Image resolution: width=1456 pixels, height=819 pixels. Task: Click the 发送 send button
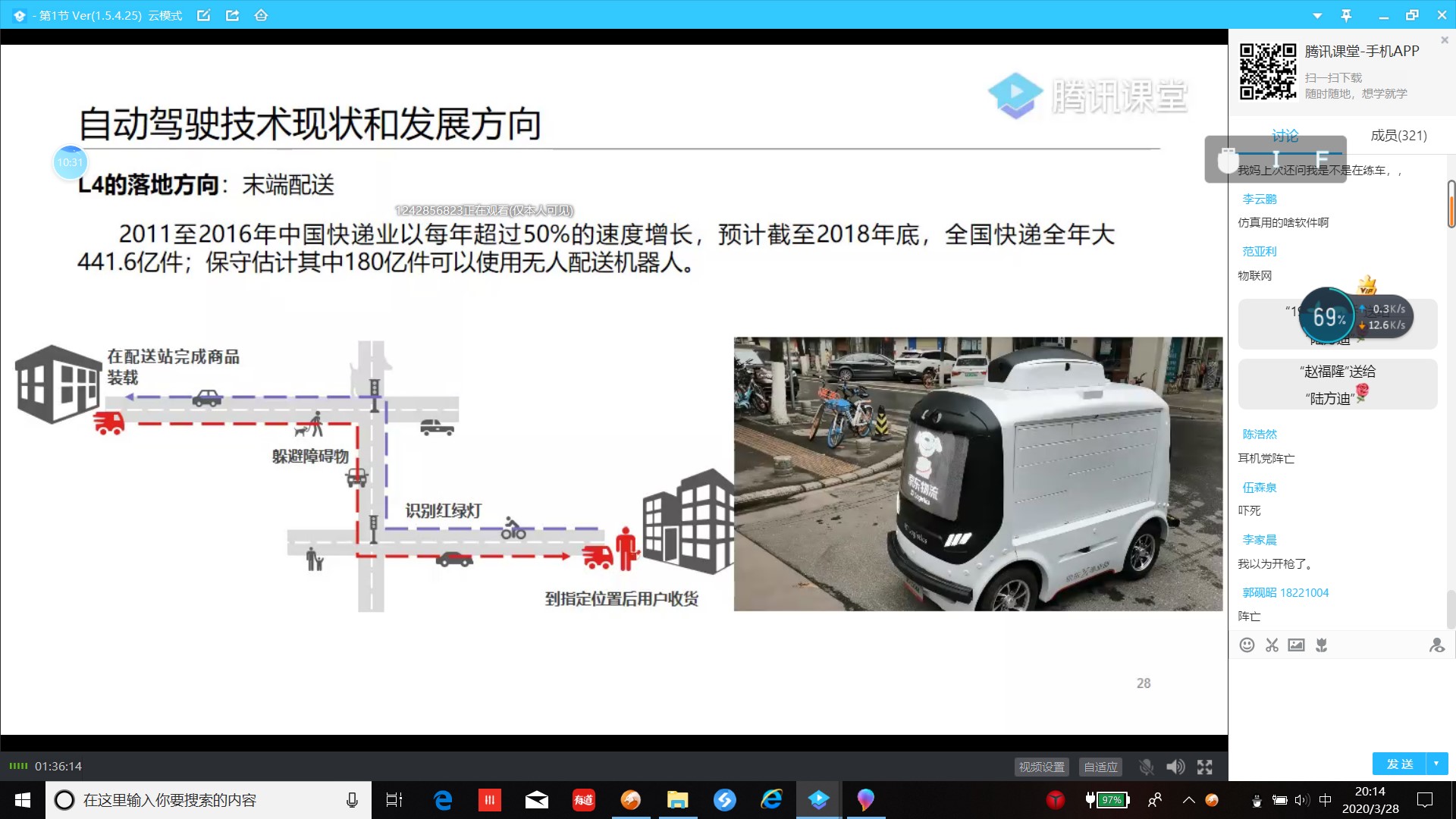tap(1399, 764)
